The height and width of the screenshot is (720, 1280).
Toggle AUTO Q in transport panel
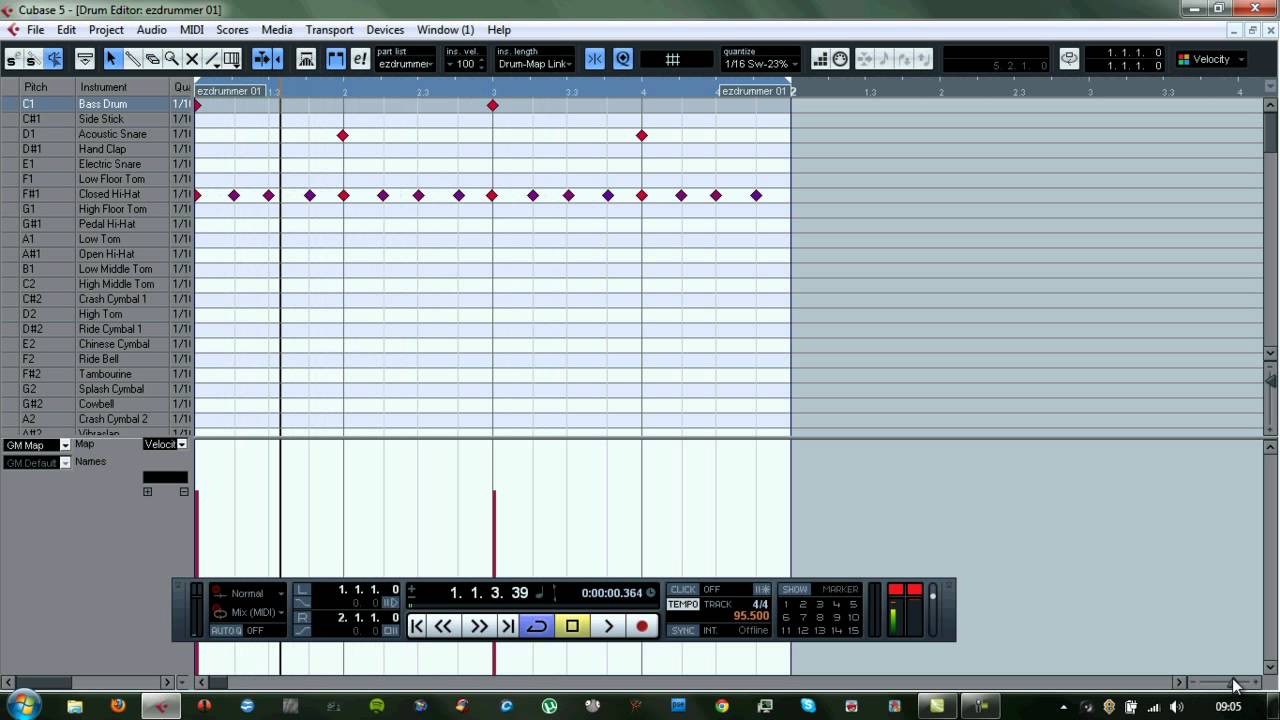point(226,631)
